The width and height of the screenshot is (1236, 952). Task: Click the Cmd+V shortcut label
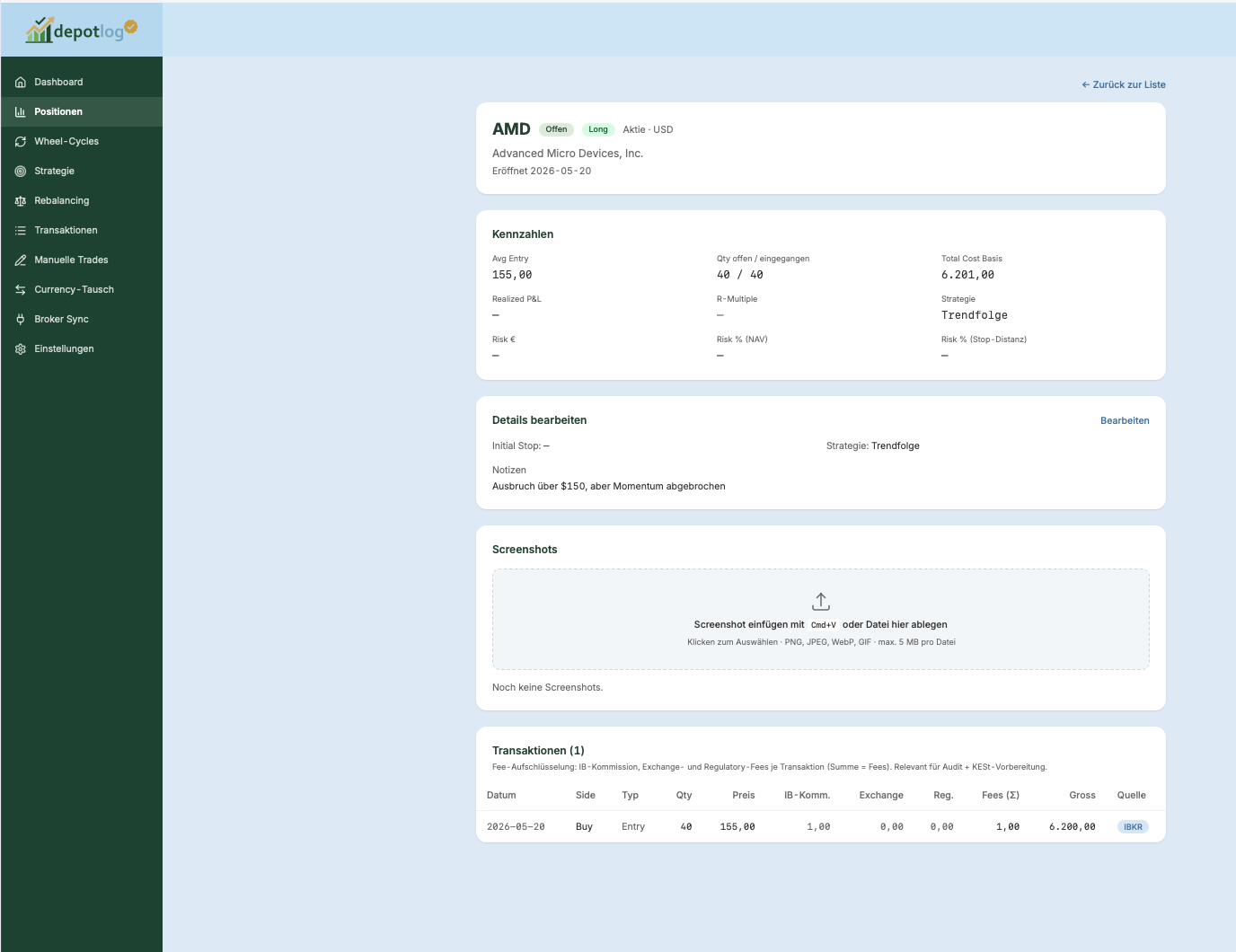pyautogui.click(x=824, y=625)
